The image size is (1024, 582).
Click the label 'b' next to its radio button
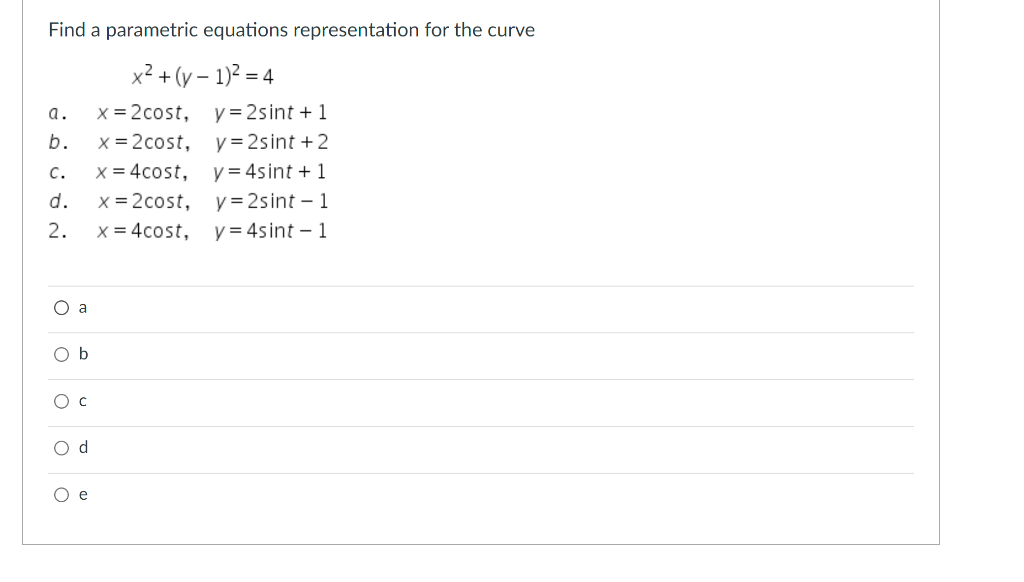[x=81, y=354]
